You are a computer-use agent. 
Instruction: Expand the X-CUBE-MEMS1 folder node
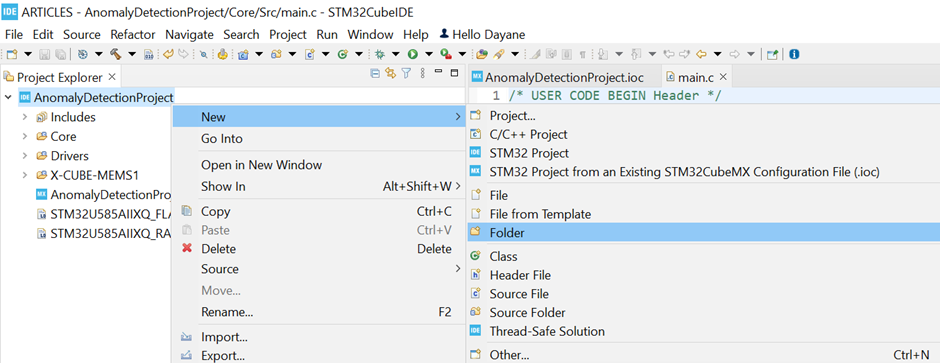coord(25,175)
